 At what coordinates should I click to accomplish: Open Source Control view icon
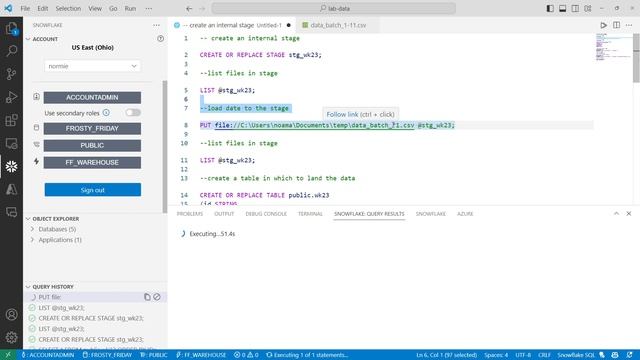[11, 74]
